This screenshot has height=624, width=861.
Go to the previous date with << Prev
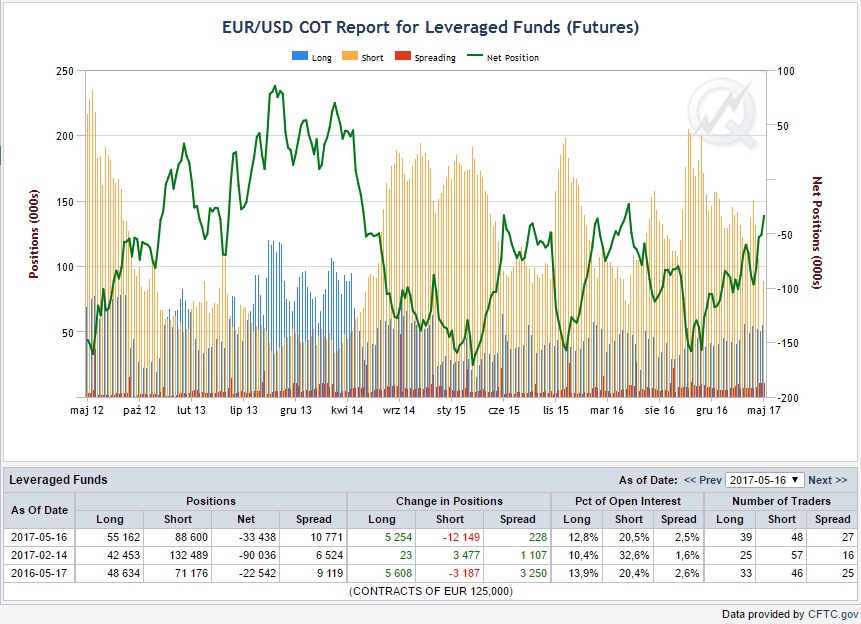[703, 480]
